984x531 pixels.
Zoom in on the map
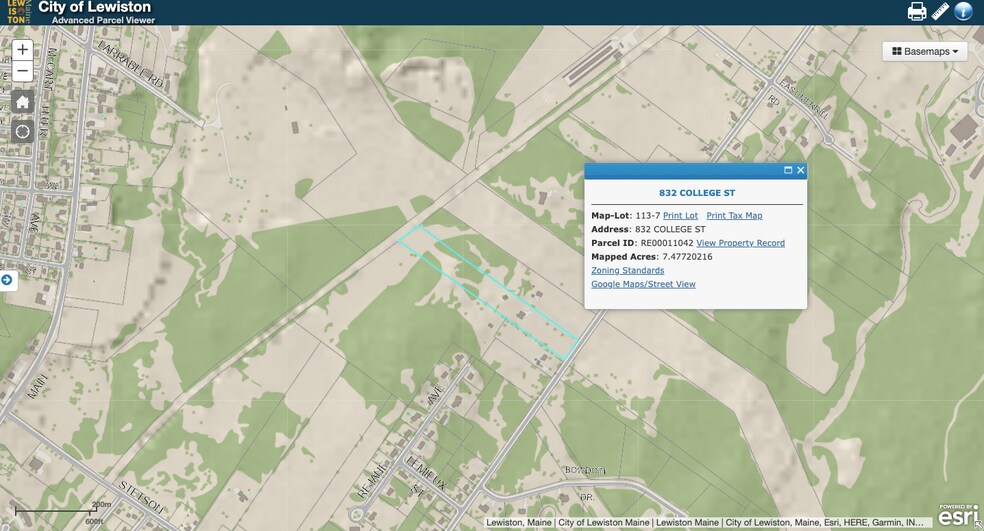[23, 50]
